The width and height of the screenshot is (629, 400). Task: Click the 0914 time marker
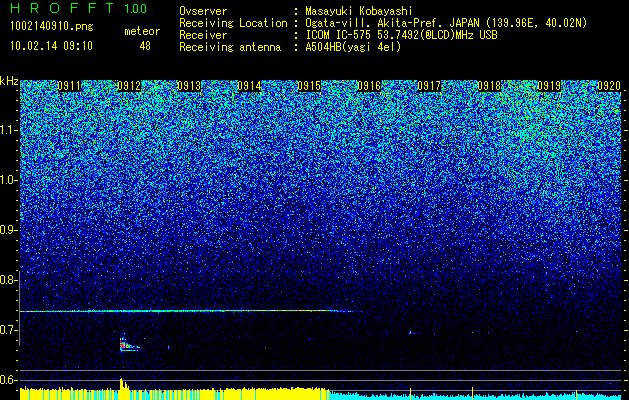click(249, 86)
